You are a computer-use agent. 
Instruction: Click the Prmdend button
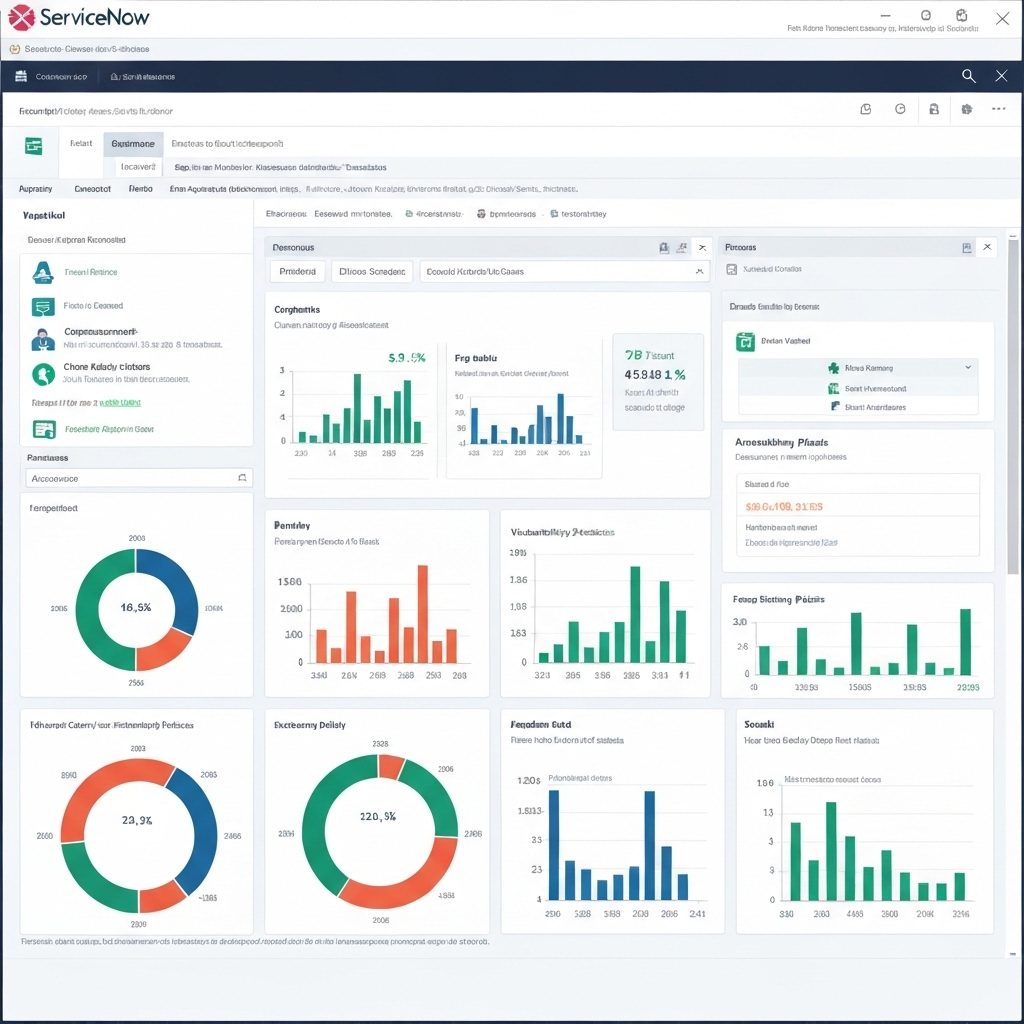coord(297,271)
